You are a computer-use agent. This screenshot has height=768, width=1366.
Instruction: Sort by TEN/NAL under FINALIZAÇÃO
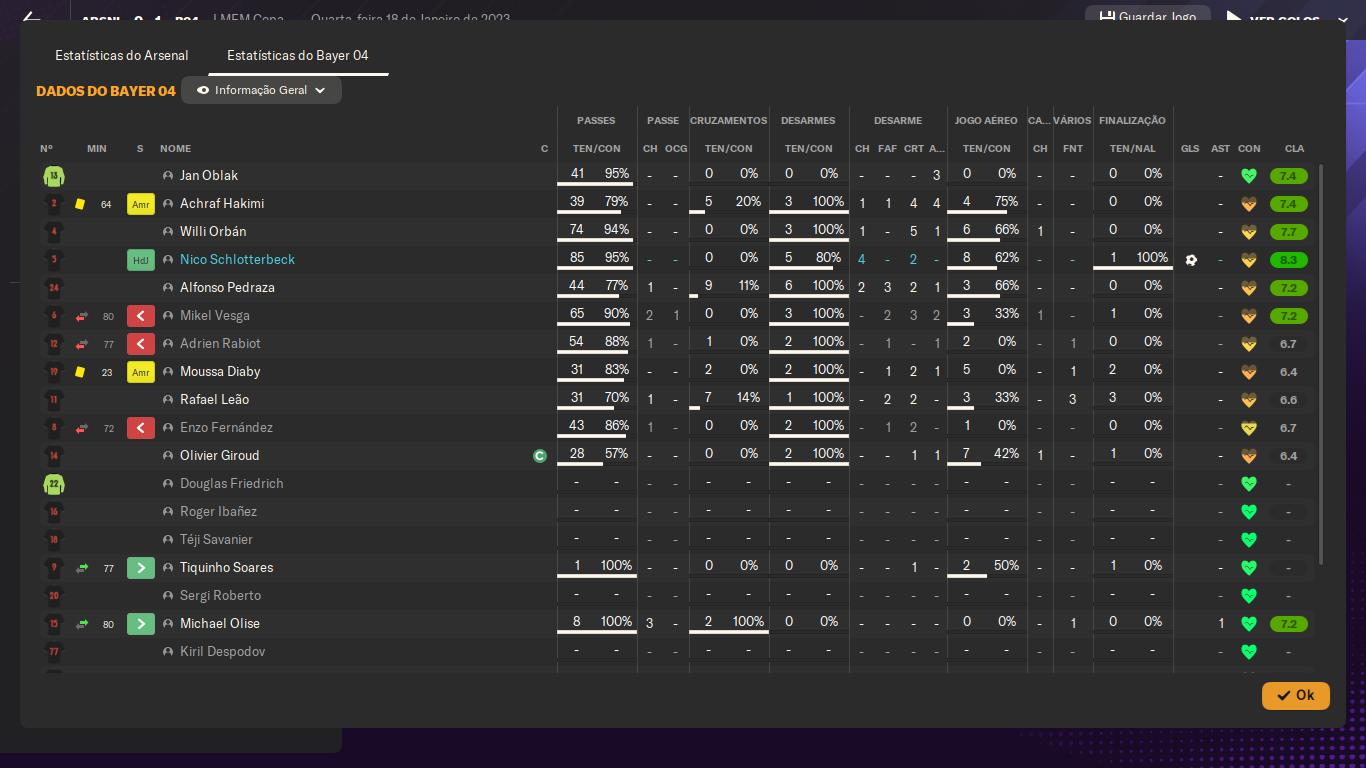pos(1133,149)
